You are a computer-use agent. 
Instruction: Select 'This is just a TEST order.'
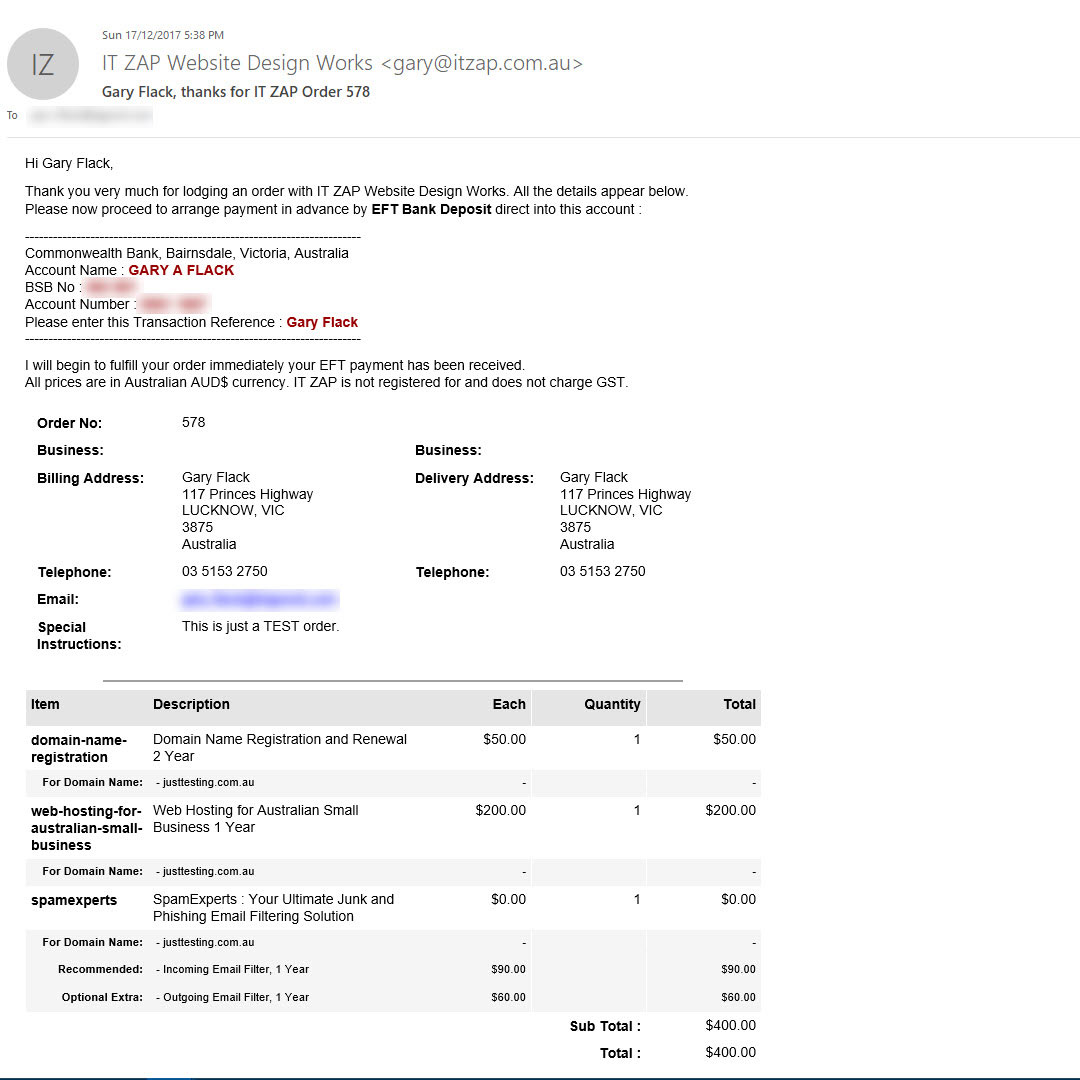pyautogui.click(x=260, y=626)
